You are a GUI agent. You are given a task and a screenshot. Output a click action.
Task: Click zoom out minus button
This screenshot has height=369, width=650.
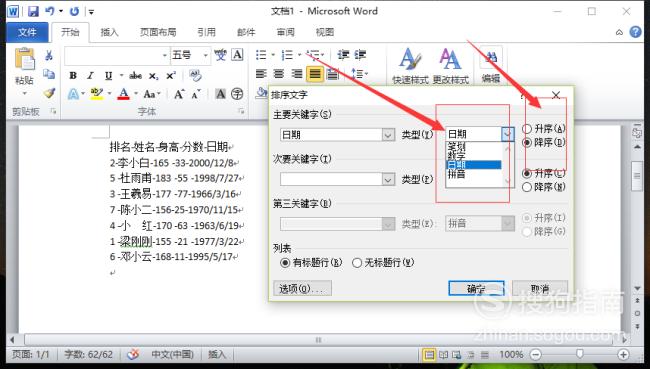(536, 354)
